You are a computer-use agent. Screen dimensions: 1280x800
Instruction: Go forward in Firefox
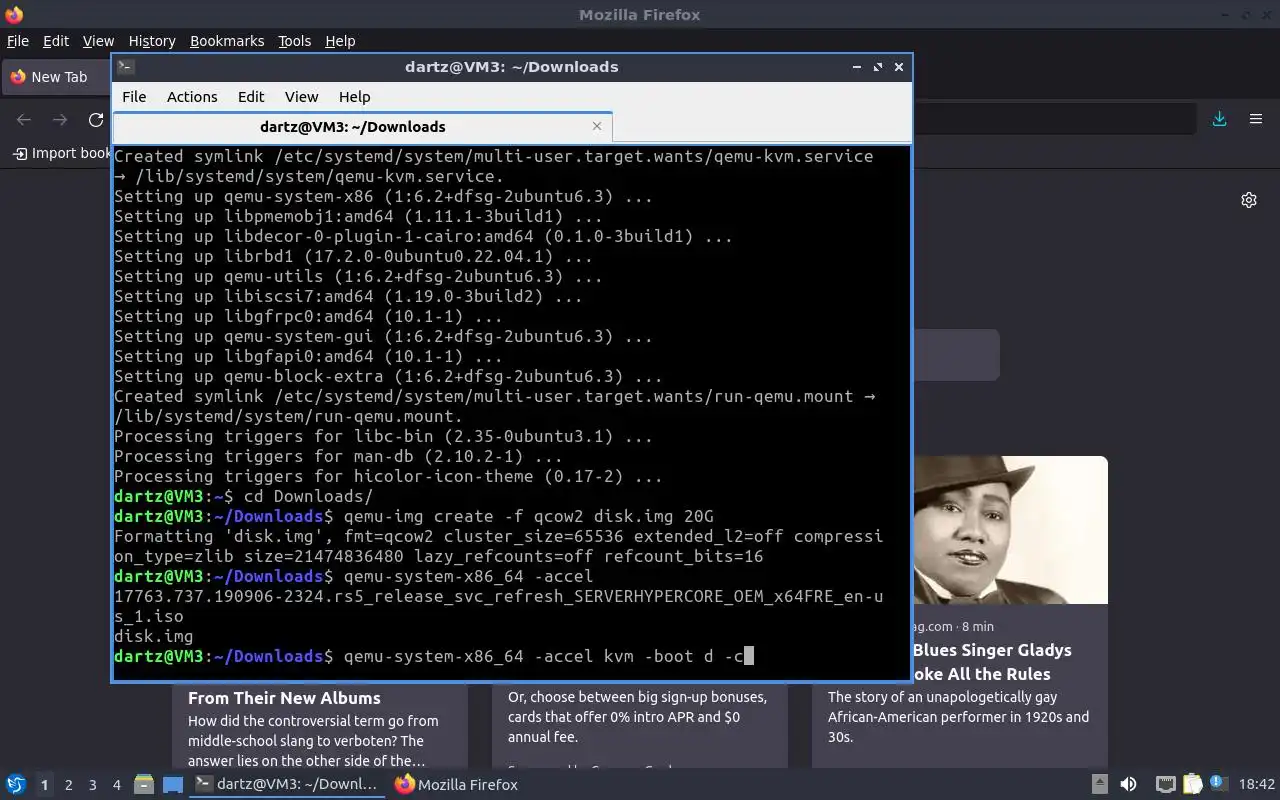(x=60, y=120)
